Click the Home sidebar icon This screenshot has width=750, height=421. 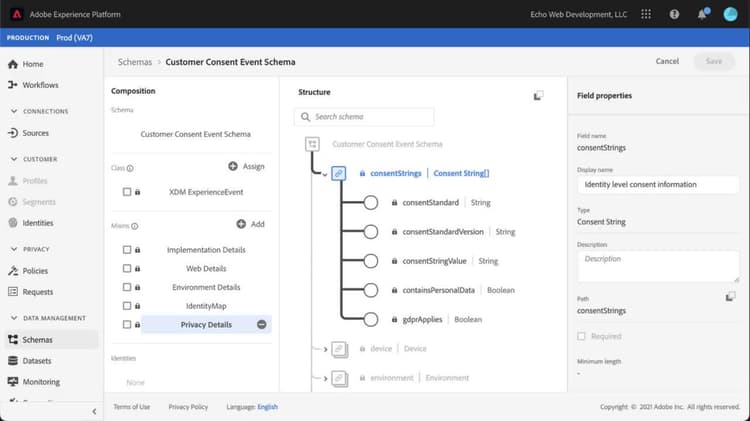(x=13, y=64)
